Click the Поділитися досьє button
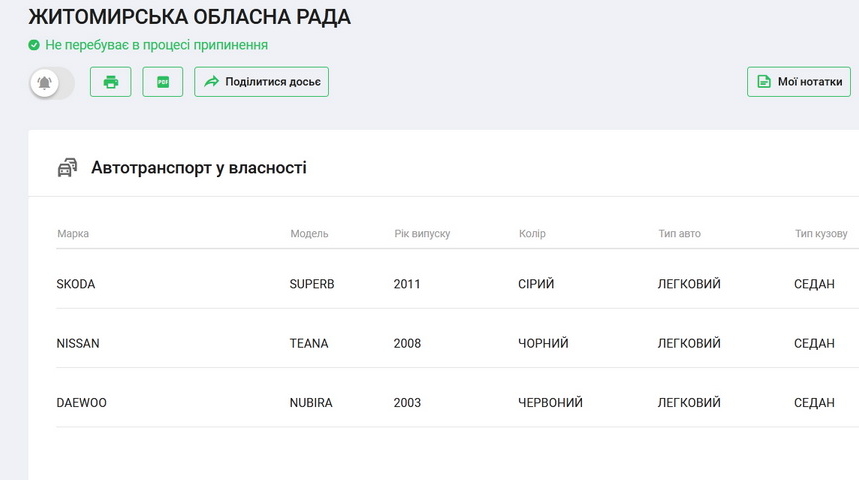The image size is (859, 480). pyautogui.click(x=261, y=82)
